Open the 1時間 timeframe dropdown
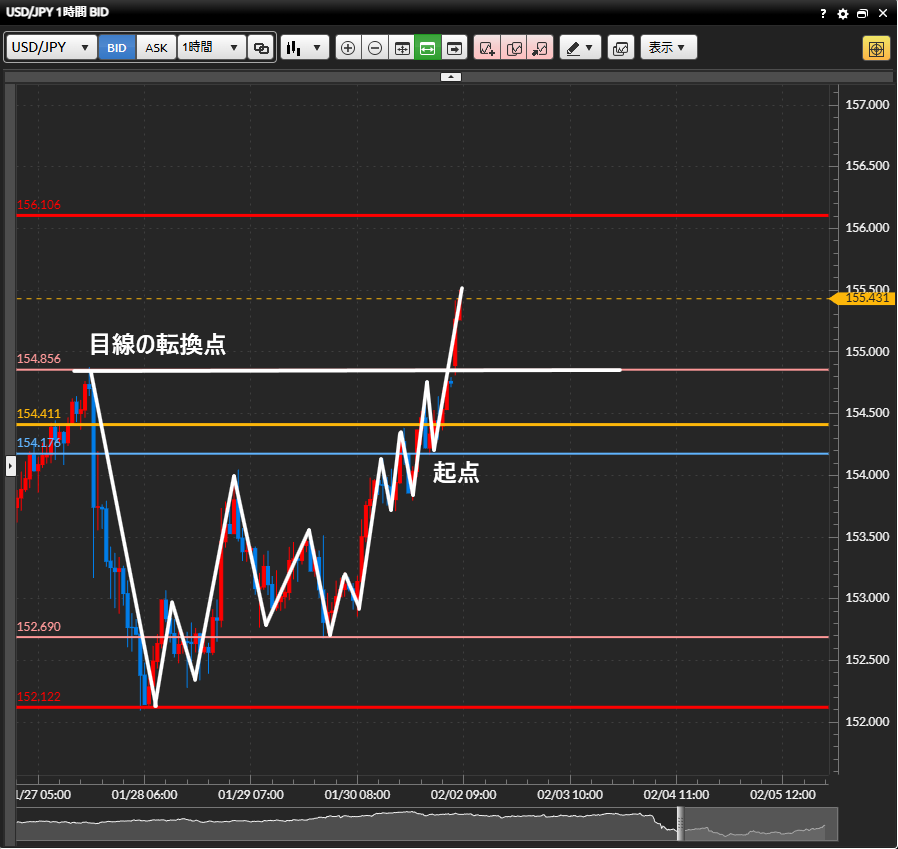This screenshot has width=898, height=849. coord(211,48)
